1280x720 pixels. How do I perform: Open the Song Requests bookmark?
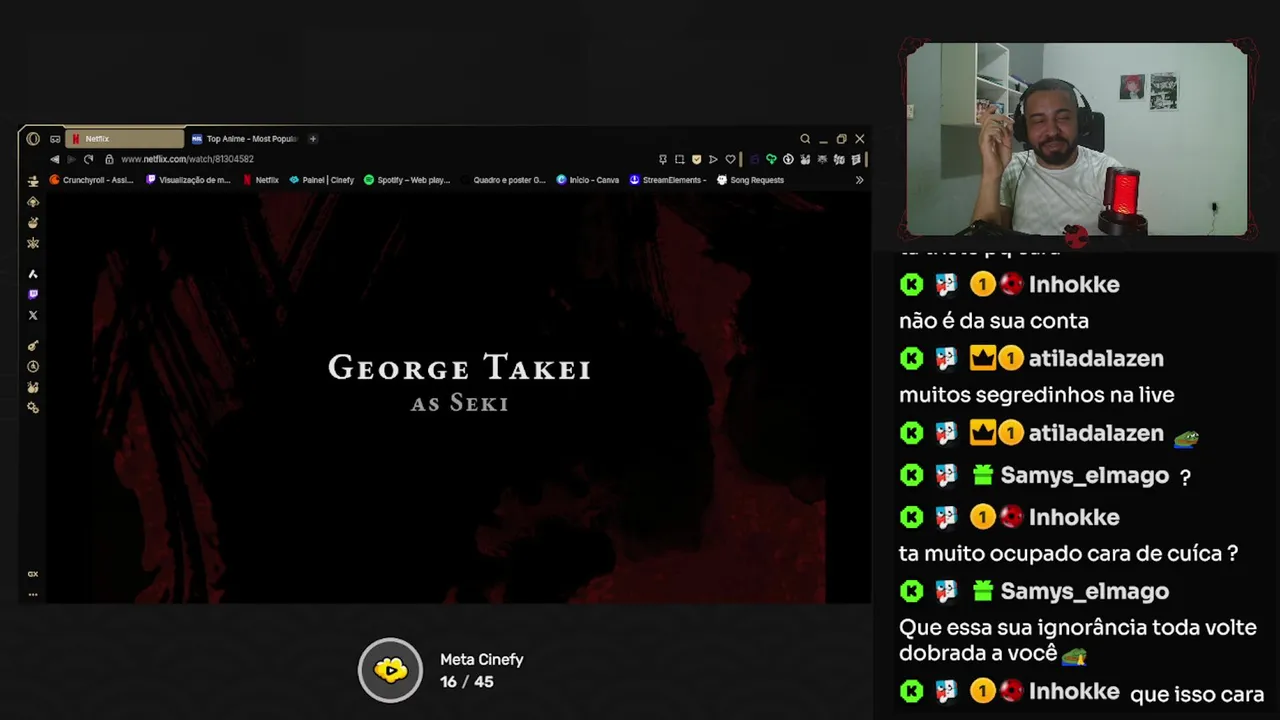point(751,180)
